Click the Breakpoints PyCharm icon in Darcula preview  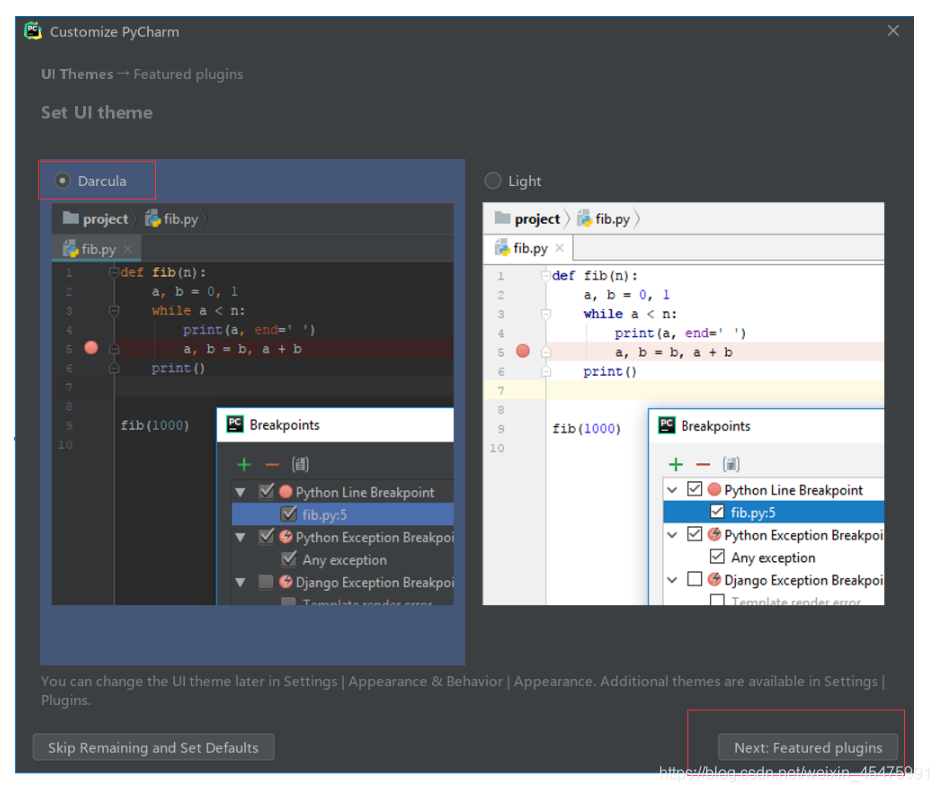(235, 424)
